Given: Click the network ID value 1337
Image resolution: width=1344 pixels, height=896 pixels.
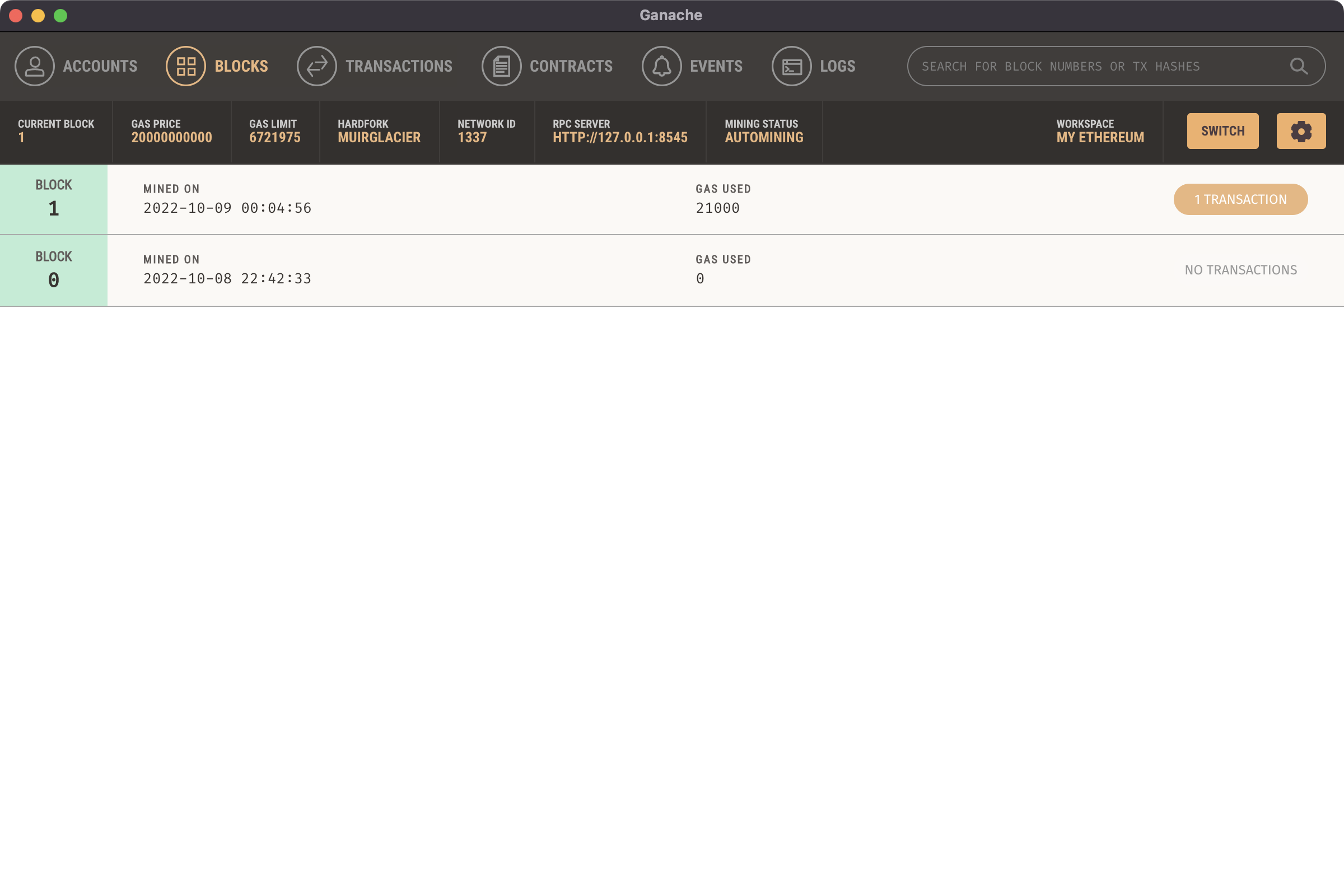Looking at the screenshot, I should click(x=472, y=138).
